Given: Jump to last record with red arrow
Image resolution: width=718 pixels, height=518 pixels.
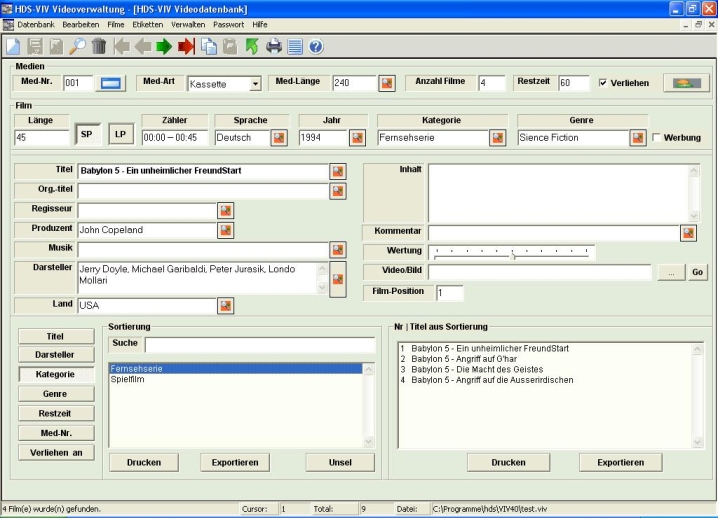Looking at the screenshot, I should [186, 46].
